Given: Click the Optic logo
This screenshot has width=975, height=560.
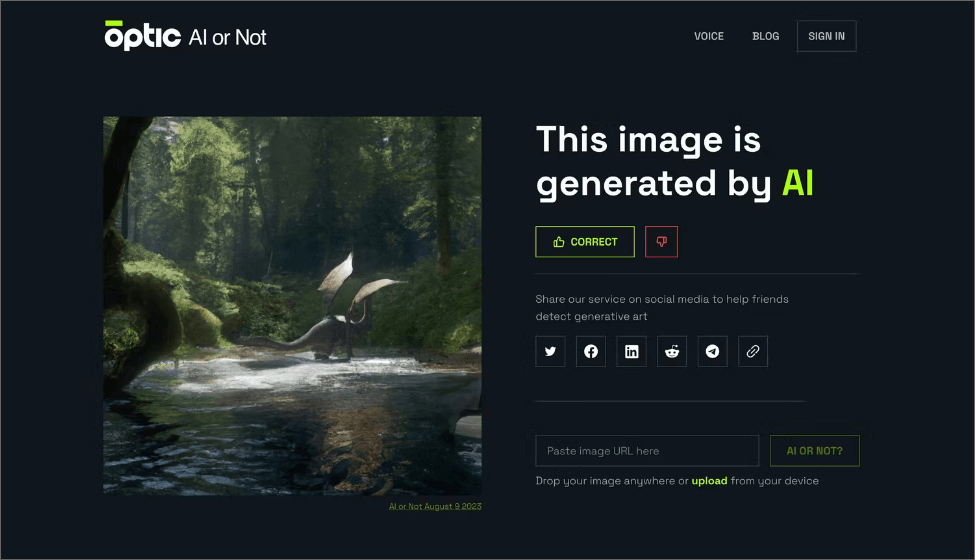Looking at the screenshot, I should pos(142,35).
